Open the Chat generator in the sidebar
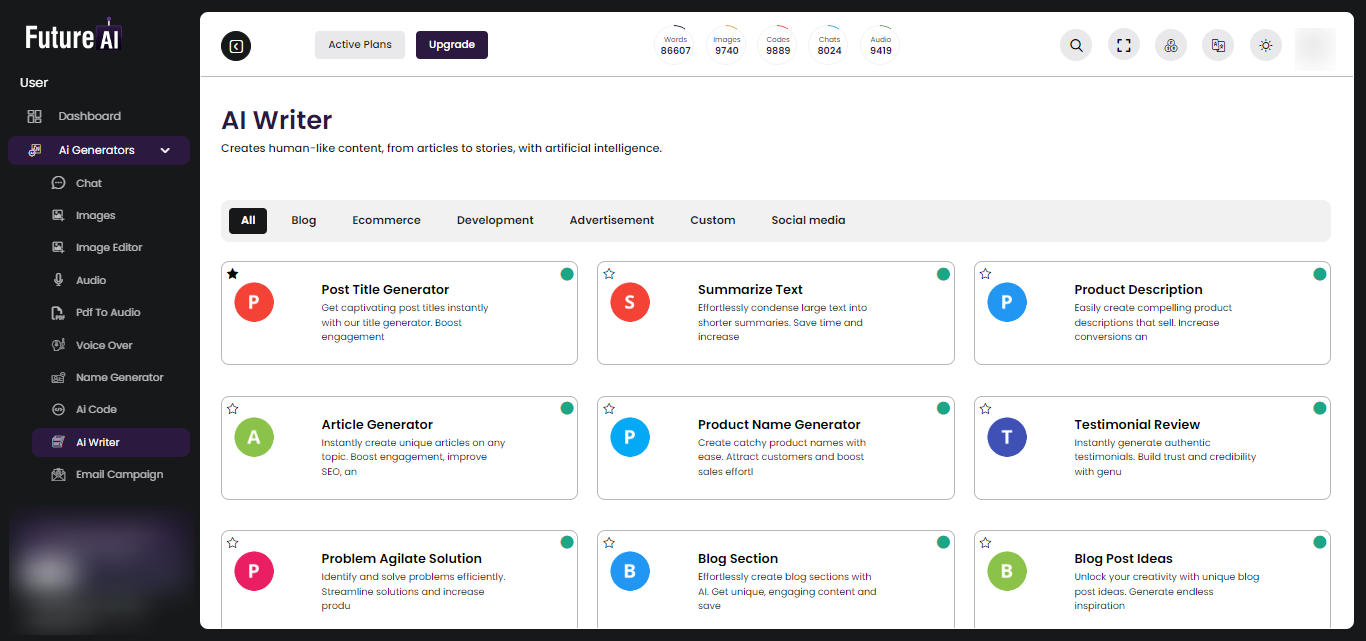The image size is (1366, 641). 87,182
